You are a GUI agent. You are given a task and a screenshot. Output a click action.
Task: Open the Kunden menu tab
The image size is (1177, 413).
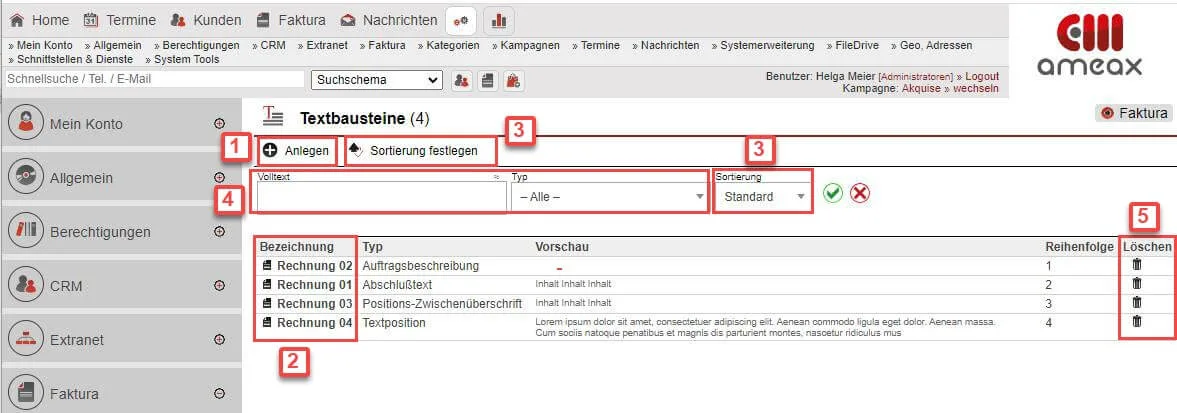click(x=204, y=20)
